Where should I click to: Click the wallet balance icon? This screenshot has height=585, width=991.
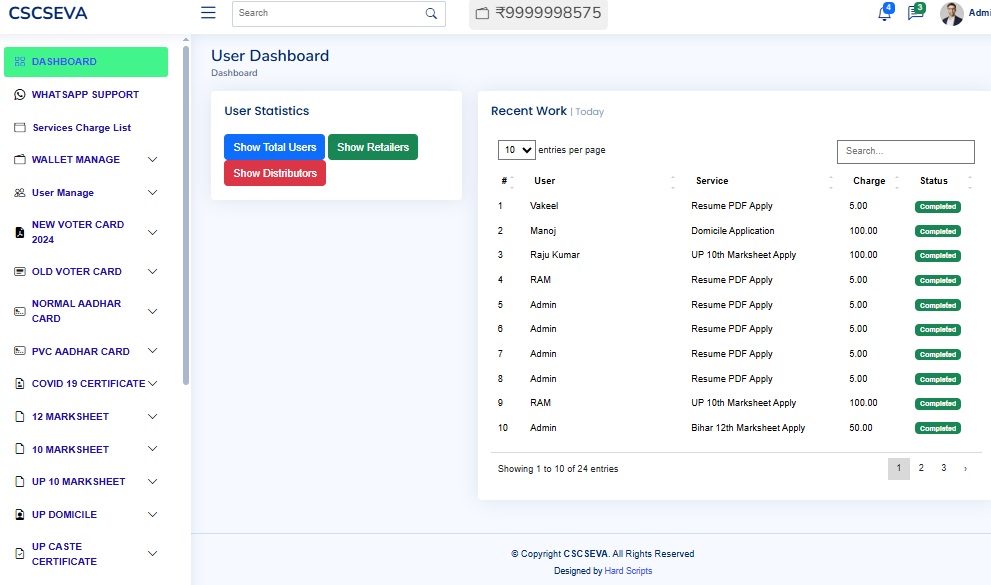point(482,14)
